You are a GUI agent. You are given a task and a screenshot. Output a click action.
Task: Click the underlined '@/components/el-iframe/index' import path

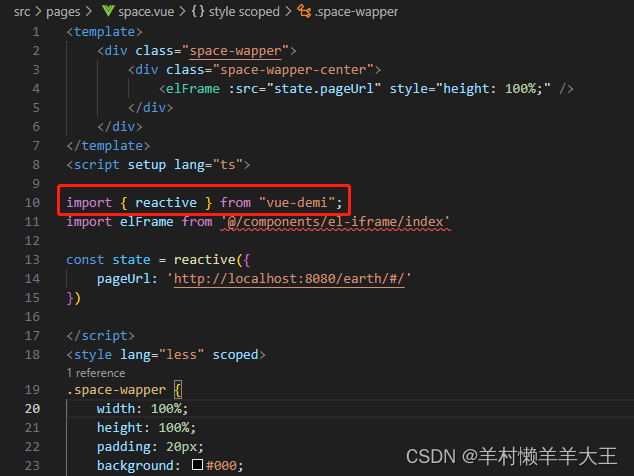tap(335, 222)
